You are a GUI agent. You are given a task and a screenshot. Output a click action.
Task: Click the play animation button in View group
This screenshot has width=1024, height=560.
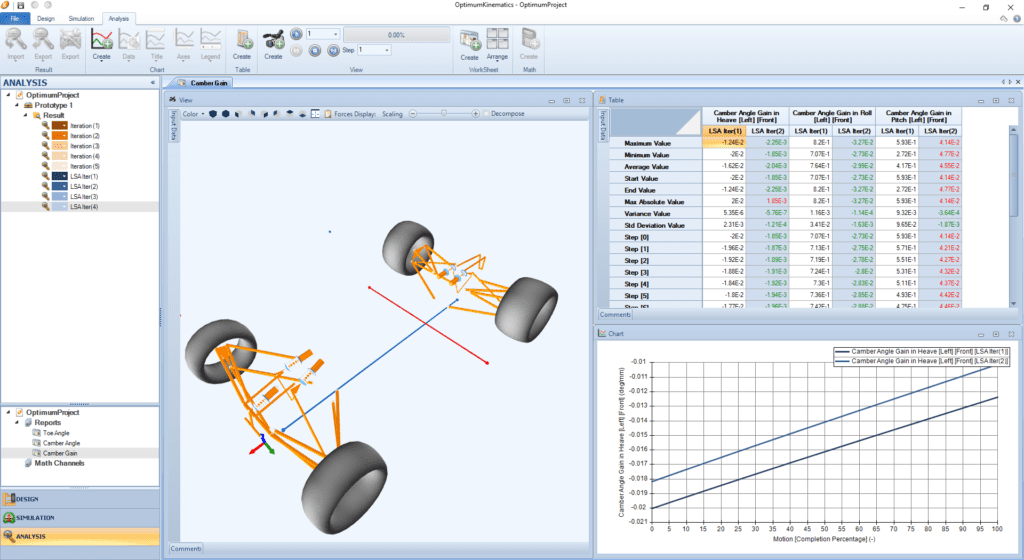tap(296, 34)
